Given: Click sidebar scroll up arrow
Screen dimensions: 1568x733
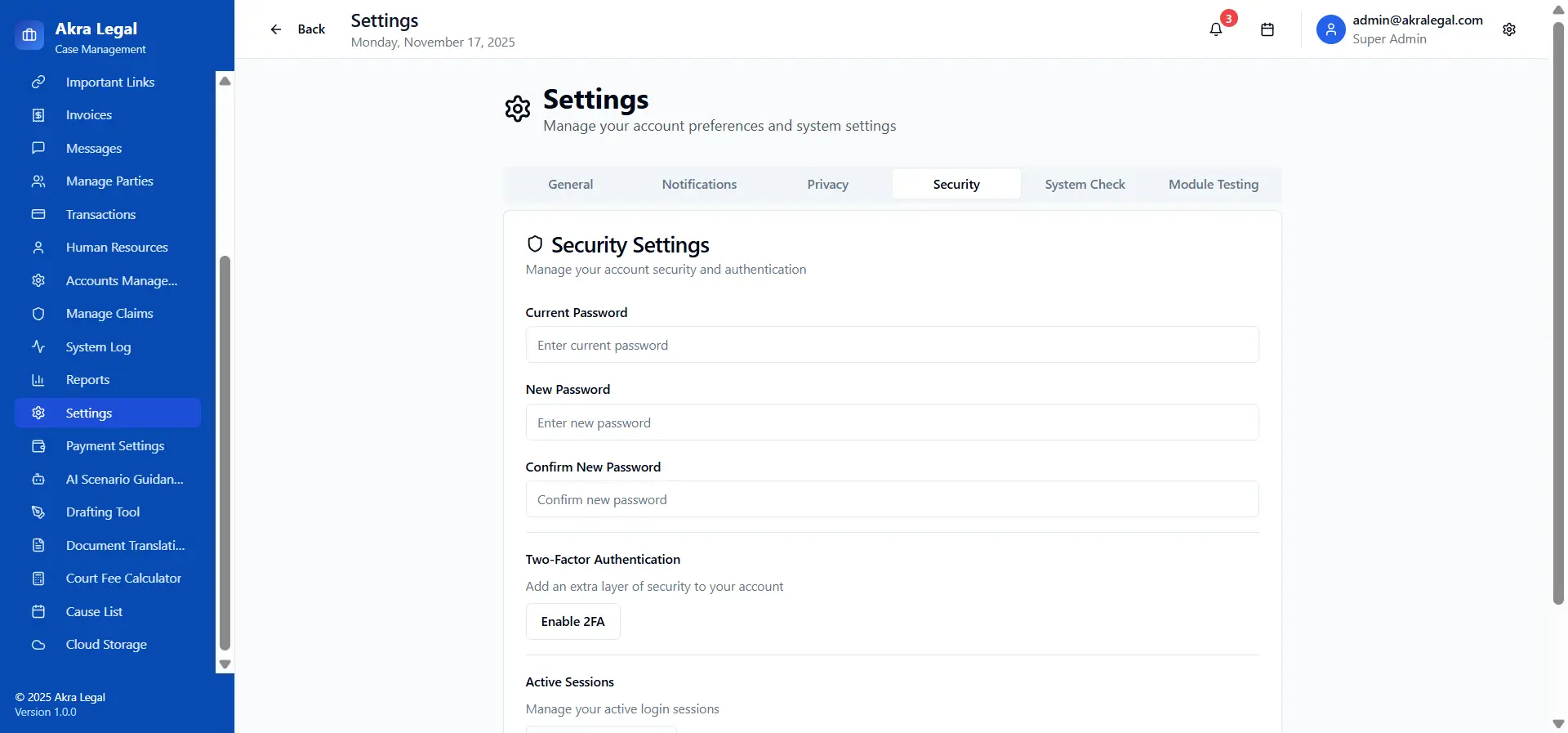Looking at the screenshot, I should coord(225,81).
